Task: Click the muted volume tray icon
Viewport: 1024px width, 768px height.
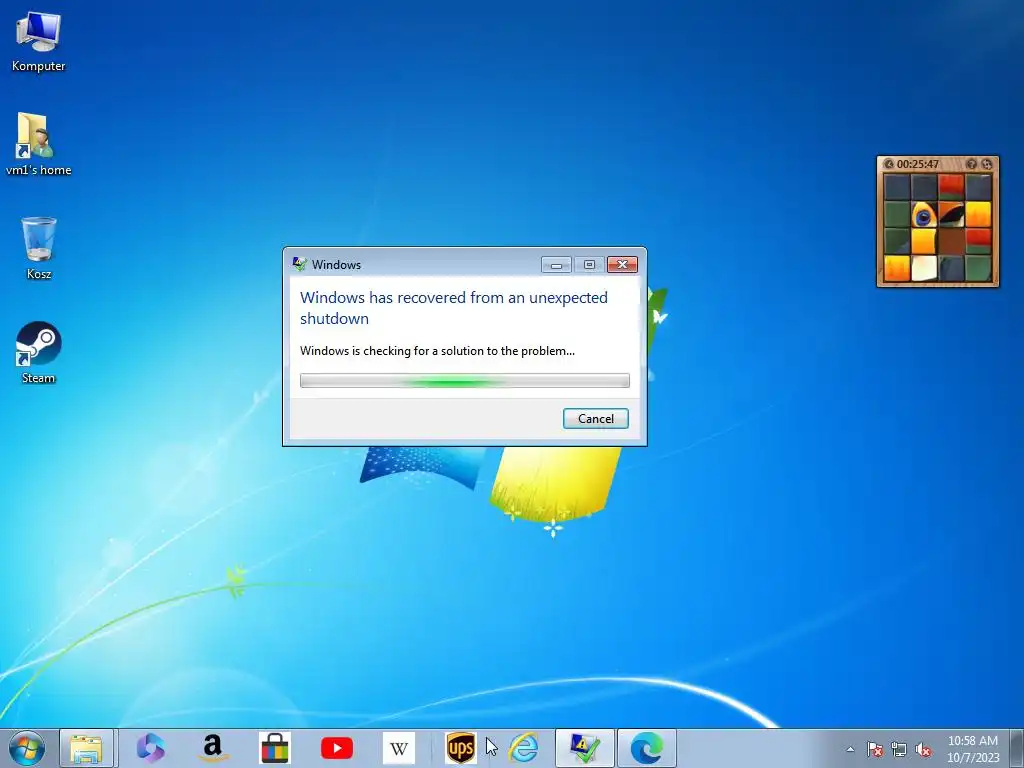Action: (x=923, y=749)
